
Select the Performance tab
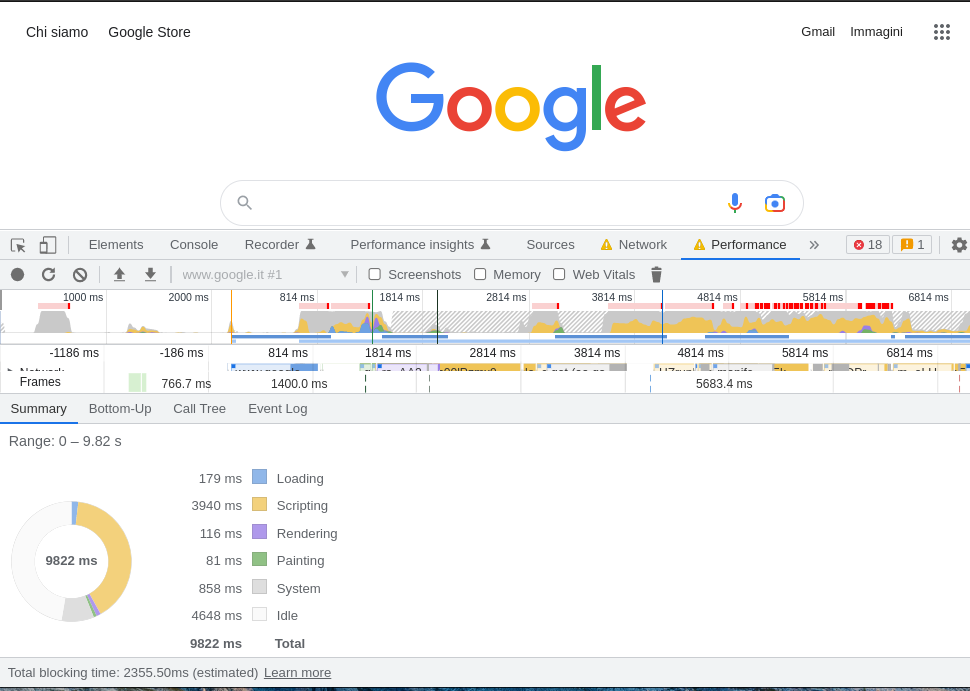[x=740, y=245]
